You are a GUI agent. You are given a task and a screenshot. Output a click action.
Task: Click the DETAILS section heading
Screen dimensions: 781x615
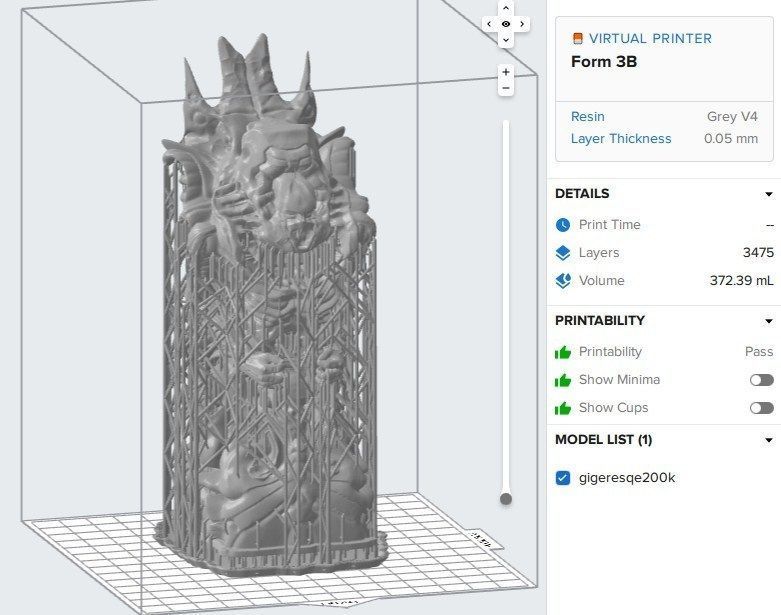coord(582,194)
